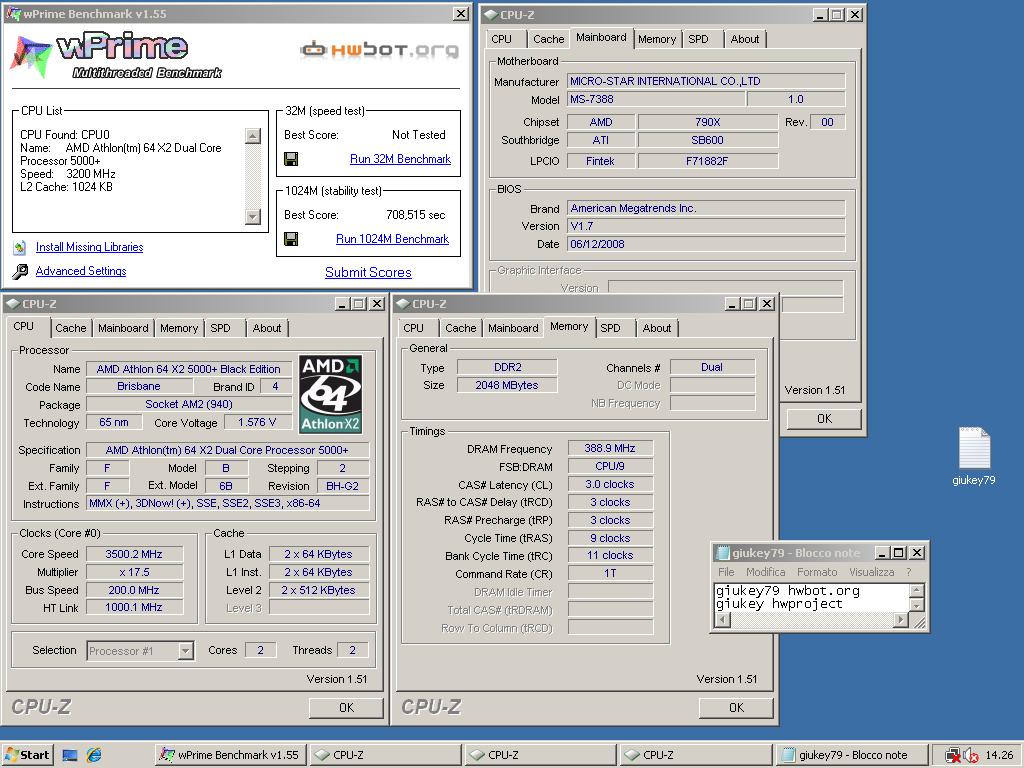The image size is (1024, 768).
Task: Click OK in the CPU tab CPU-Z window
Action: pos(346,707)
